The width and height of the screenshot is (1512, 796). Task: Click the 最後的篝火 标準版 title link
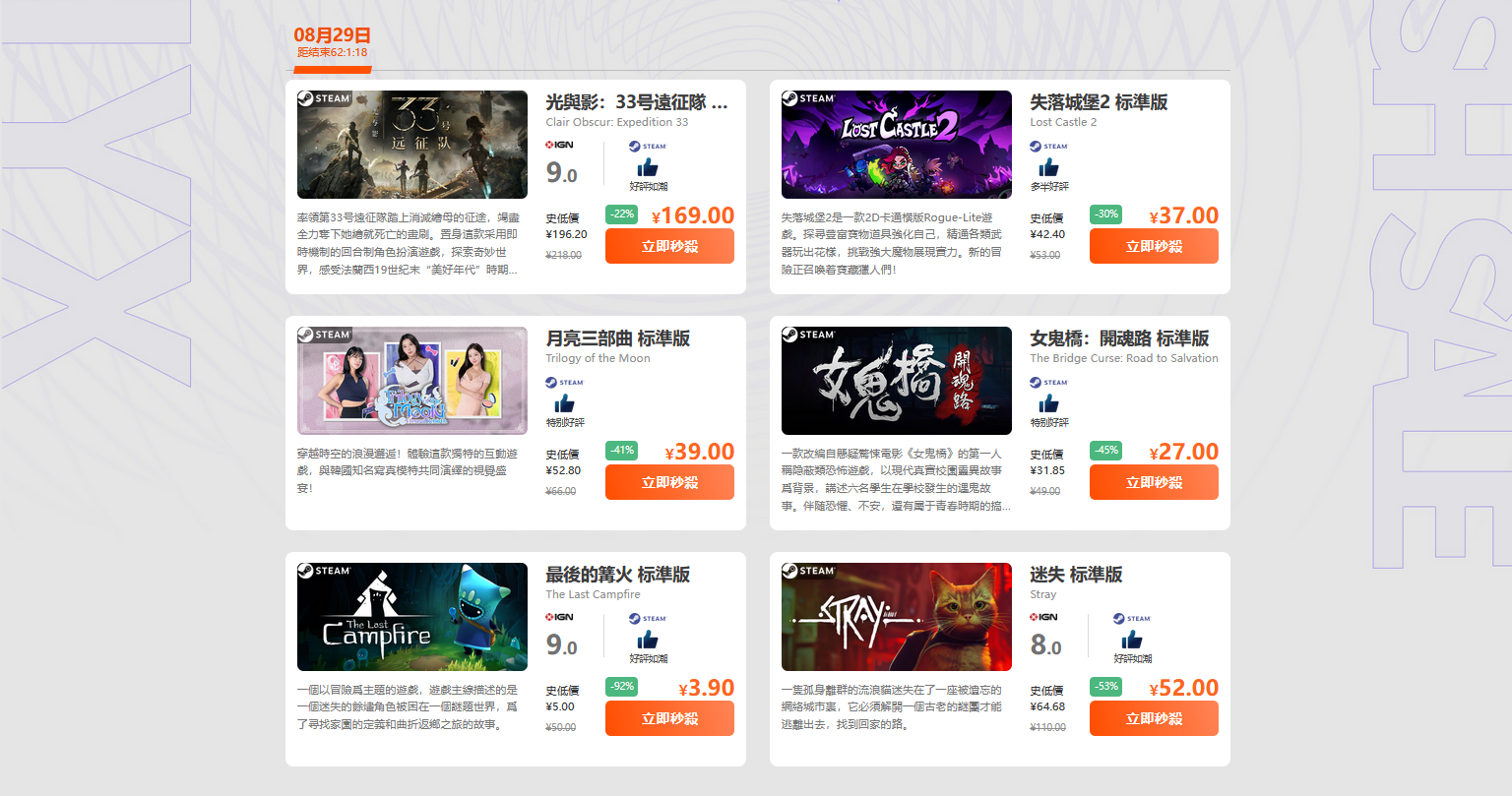point(618,575)
